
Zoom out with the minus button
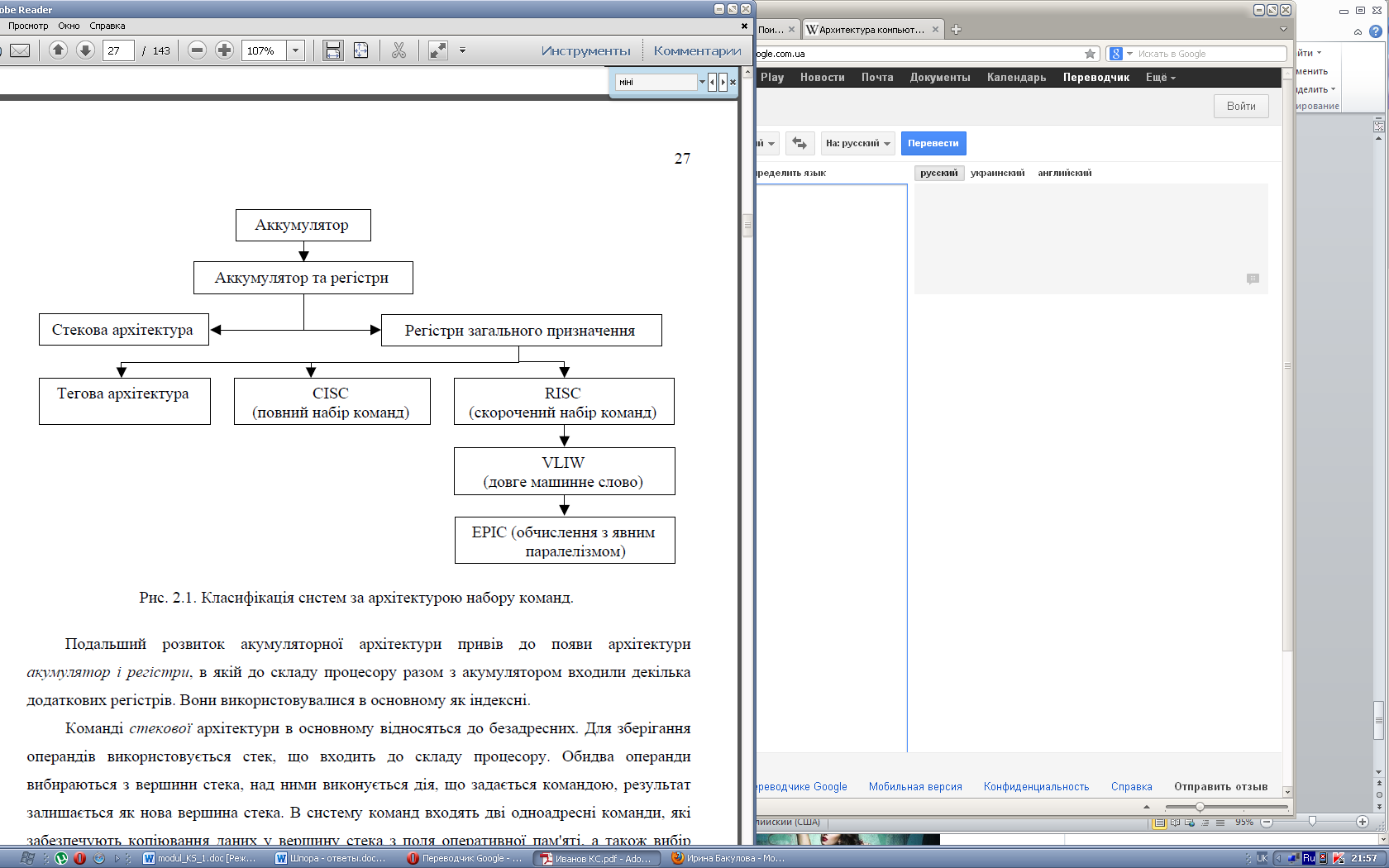[197, 50]
